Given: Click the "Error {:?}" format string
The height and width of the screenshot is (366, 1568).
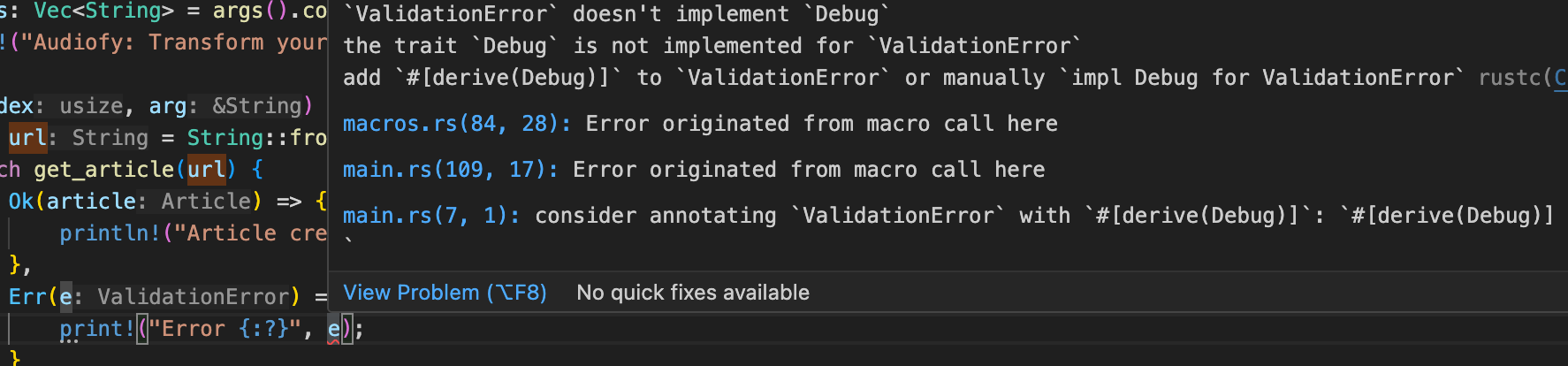Looking at the screenshot, I should pos(225,329).
